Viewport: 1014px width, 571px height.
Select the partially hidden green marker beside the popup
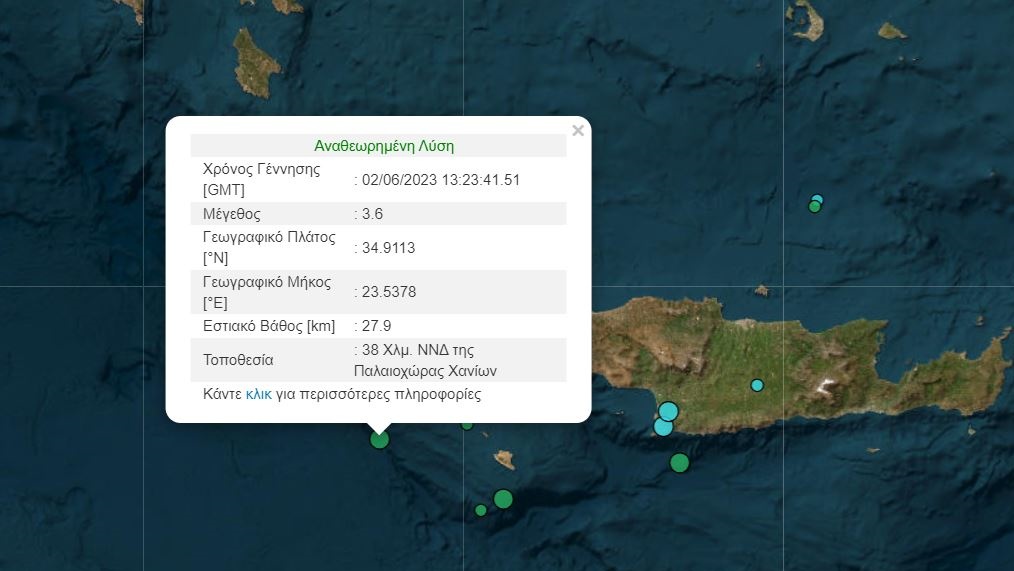tap(467, 425)
